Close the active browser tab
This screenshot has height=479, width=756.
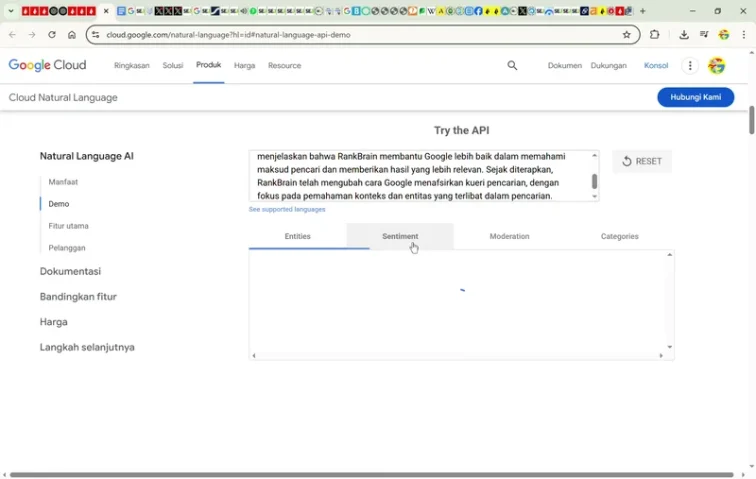point(106,11)
